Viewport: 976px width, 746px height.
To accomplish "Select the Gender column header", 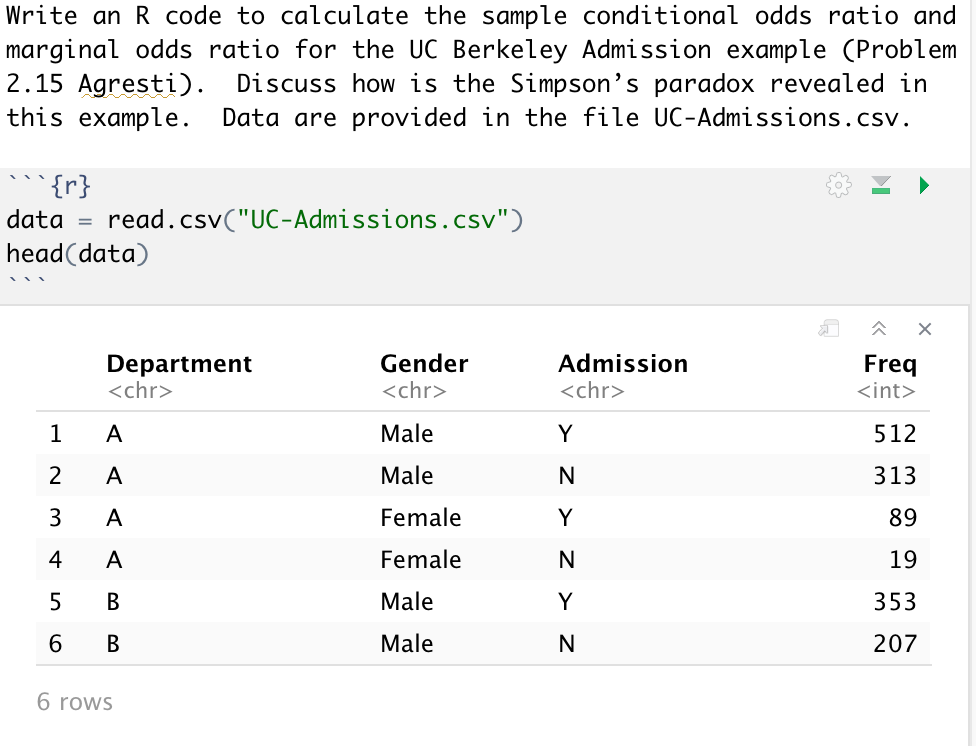I will (424, 363).
